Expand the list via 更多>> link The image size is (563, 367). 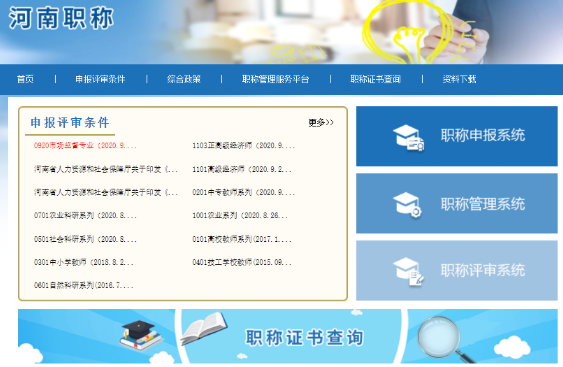coord(321,123)
